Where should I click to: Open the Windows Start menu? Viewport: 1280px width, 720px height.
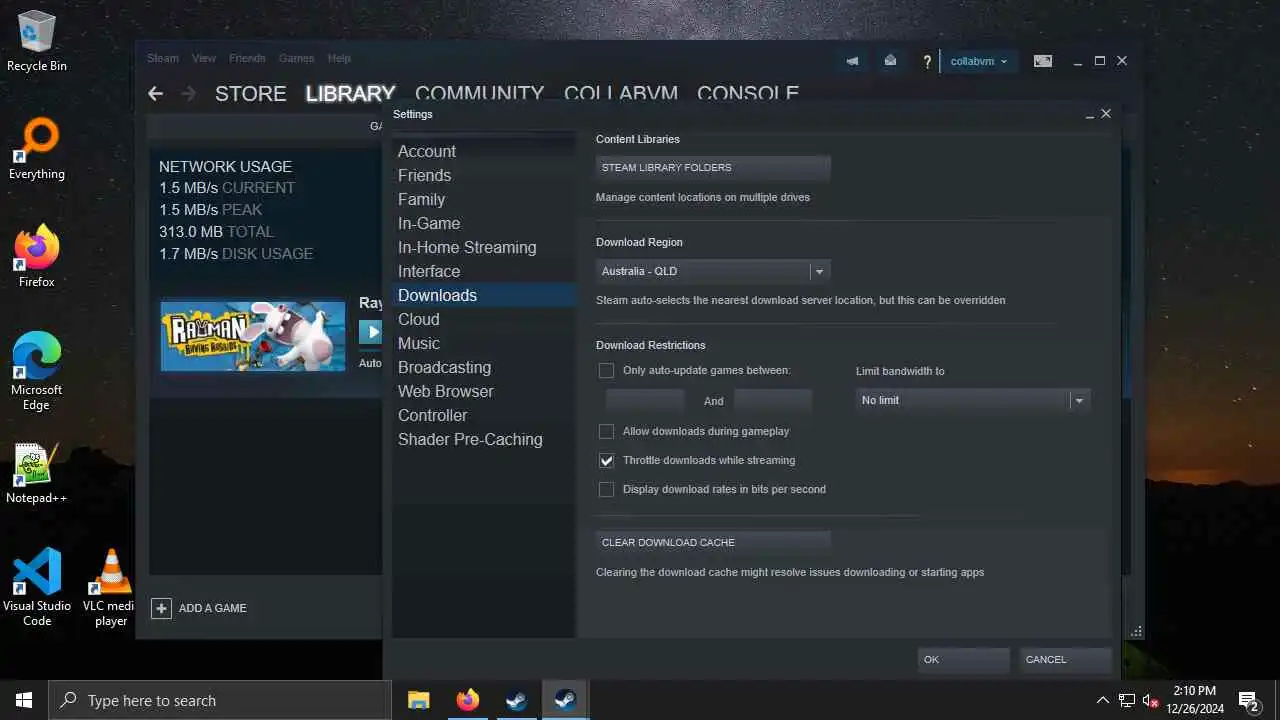click(x=24, y=700)
